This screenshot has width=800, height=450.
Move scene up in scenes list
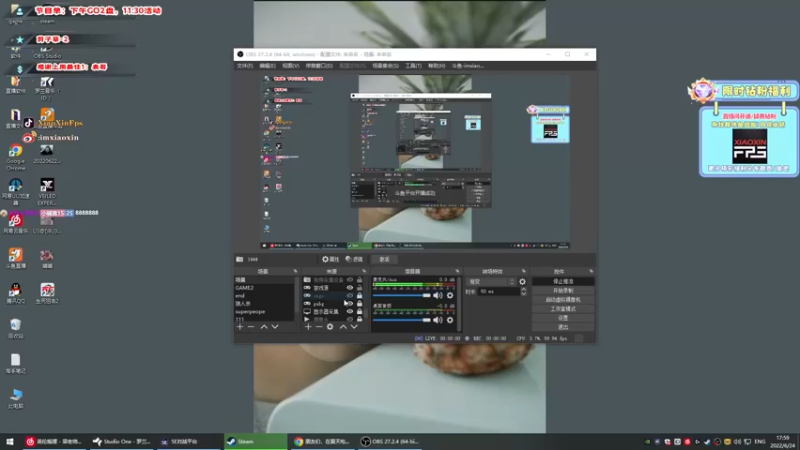coord(264,327)
